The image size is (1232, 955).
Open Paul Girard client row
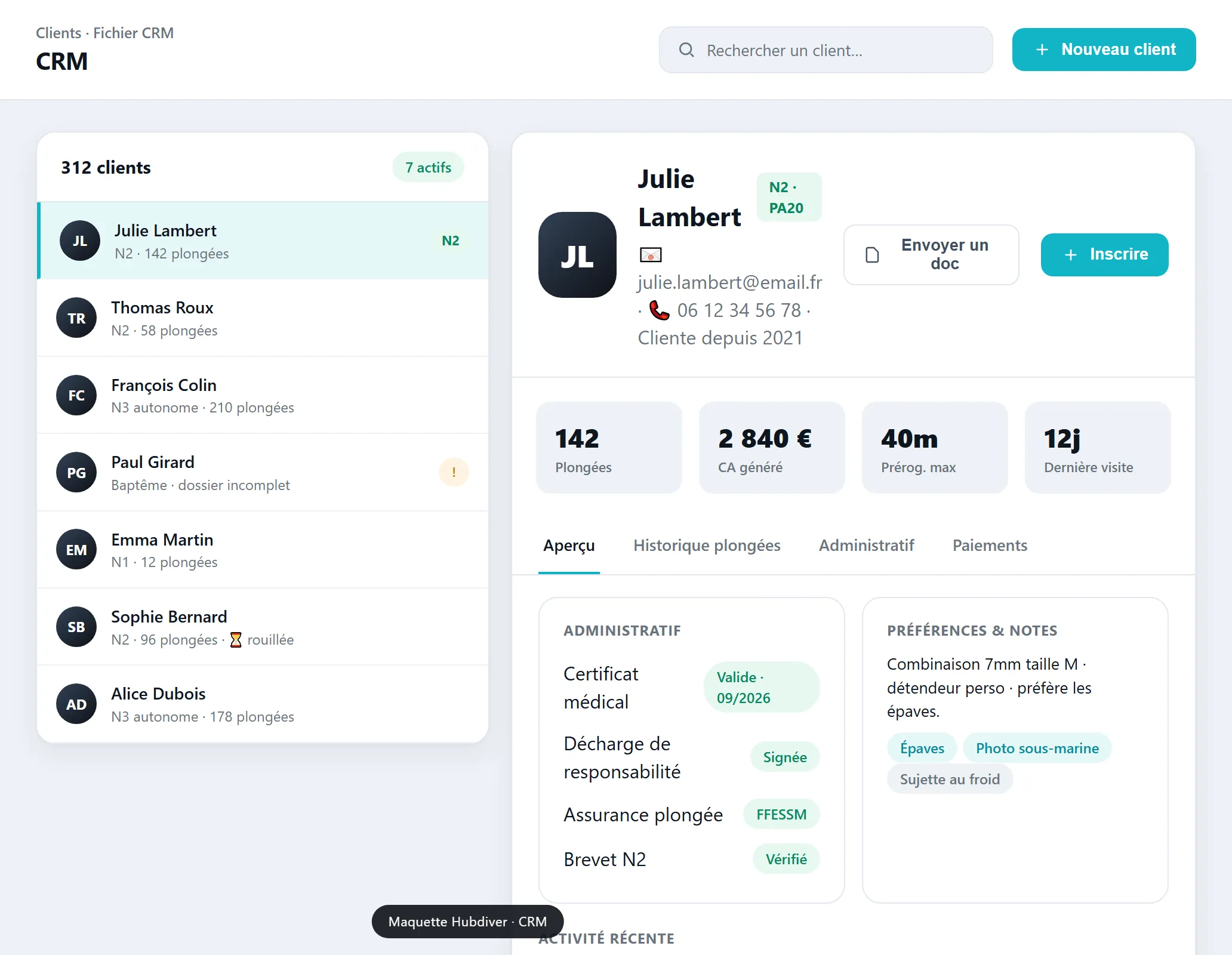263,472
